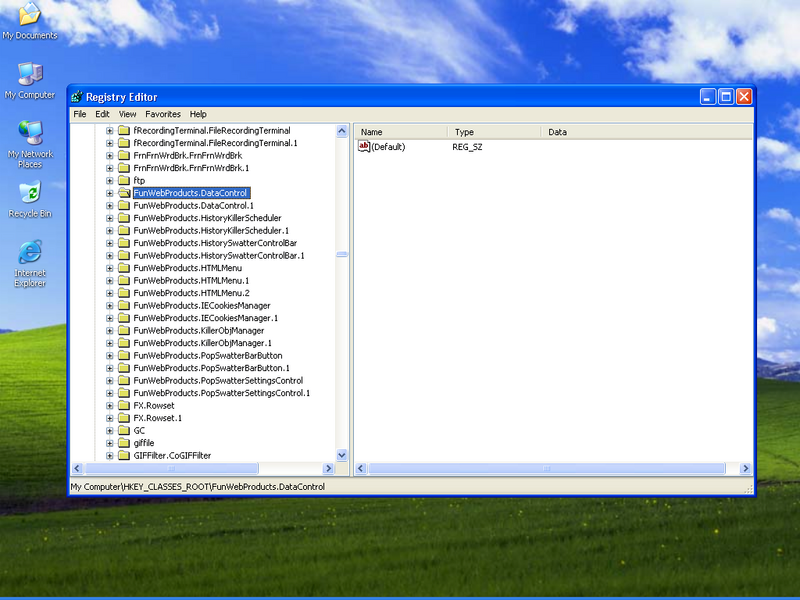Click folder icon beside FrnFrnWrdBrk.FrnFrnWrdBrk
The image size is (800, 600).
[124, 155]
